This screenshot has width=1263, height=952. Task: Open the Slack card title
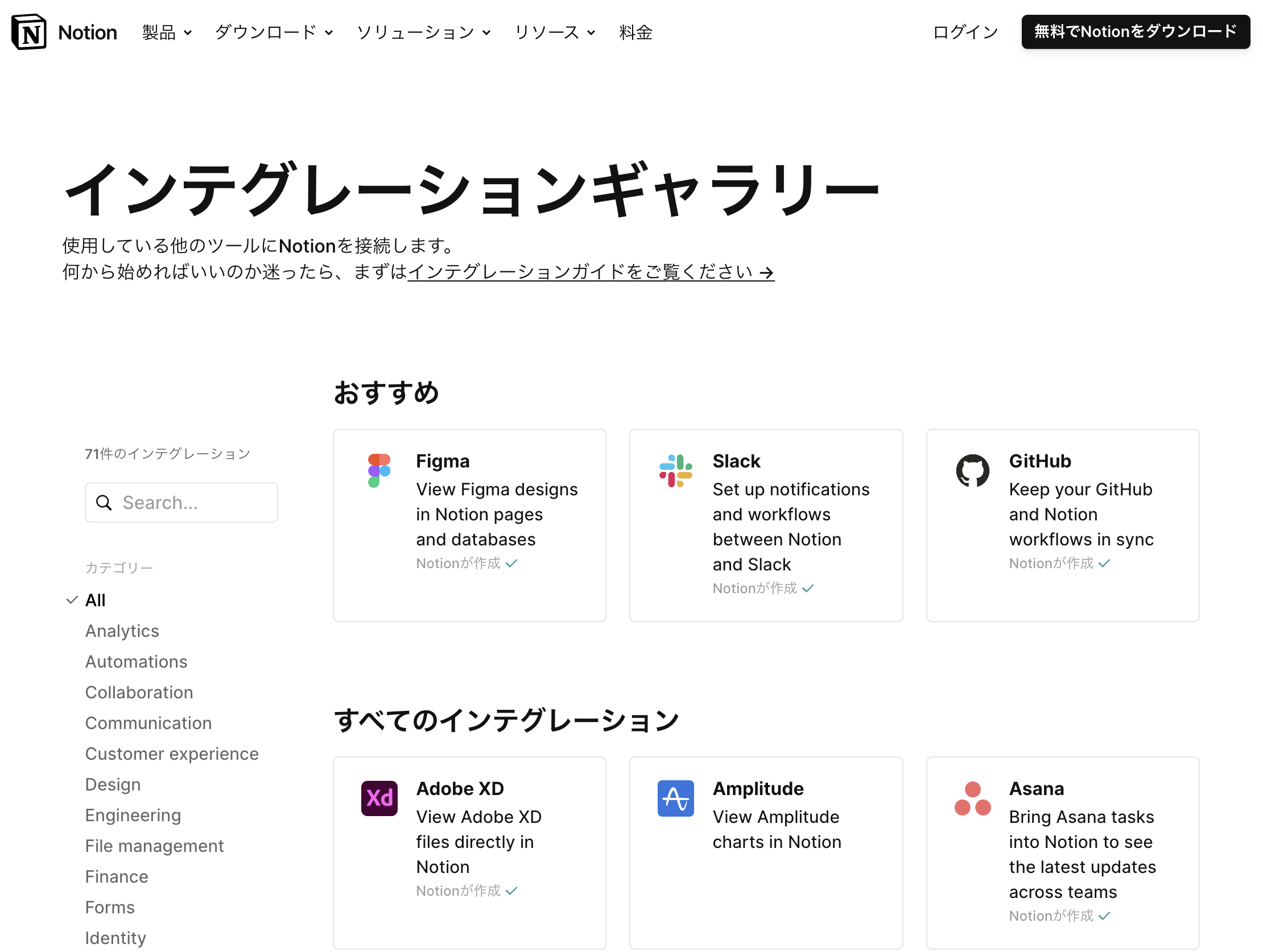pos(736,461)
